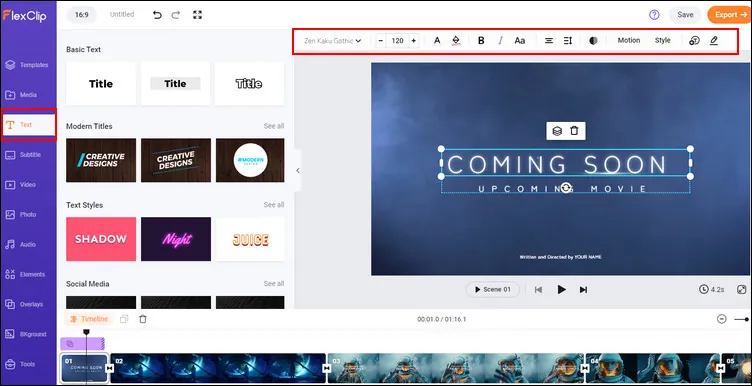Toggle bold text formatting
The image size is (752, 386).
coord(481,41)
